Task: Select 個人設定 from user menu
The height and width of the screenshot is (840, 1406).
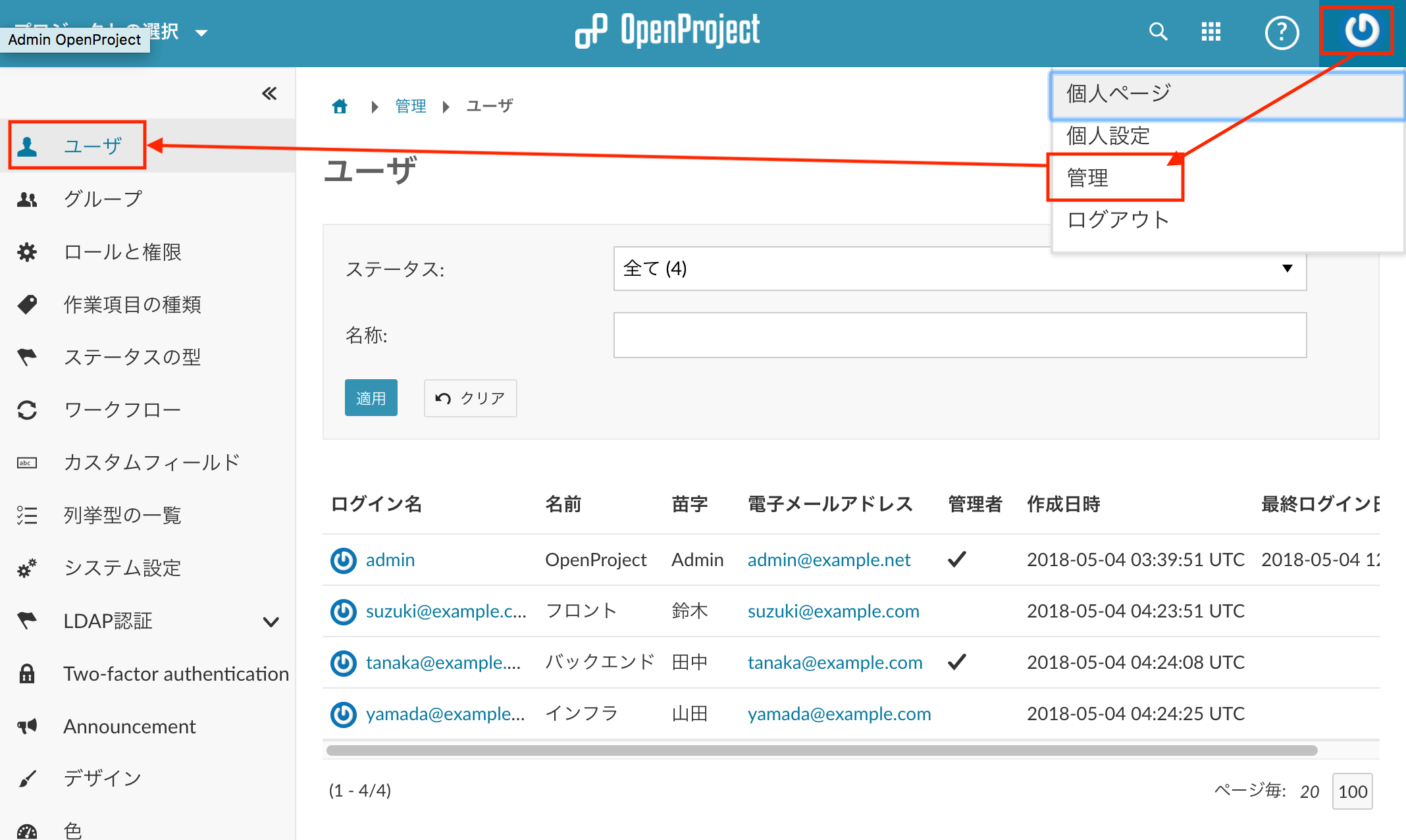Action: pyautogui.click(x=1108, y=136)
